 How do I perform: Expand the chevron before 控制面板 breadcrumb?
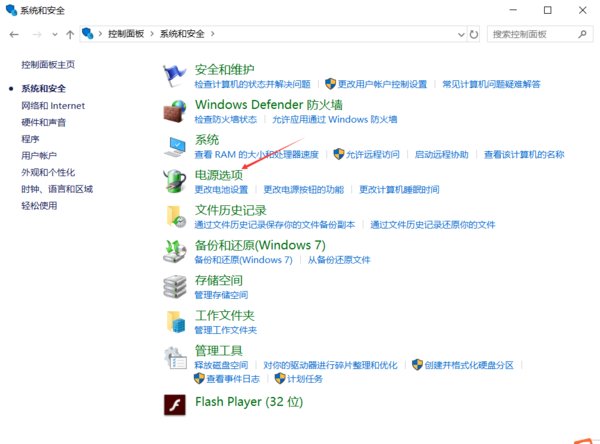(x=100, y=34)
